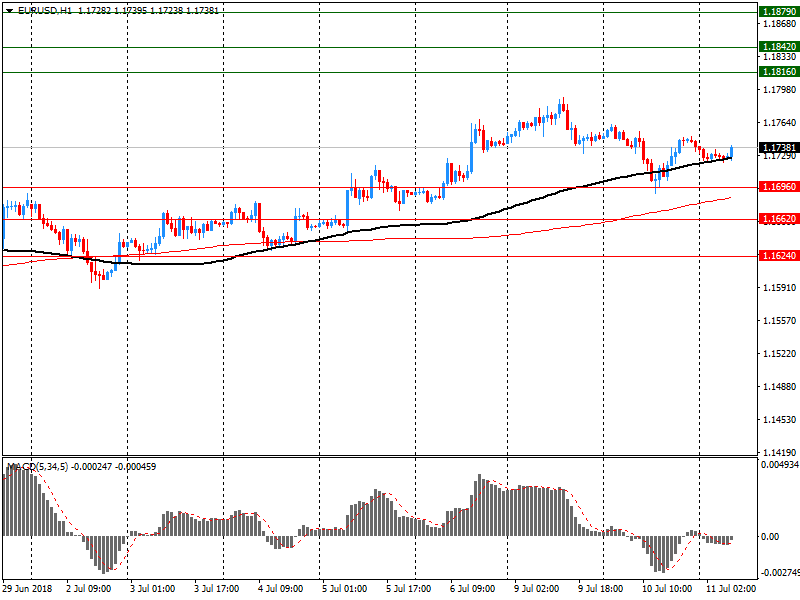800x600 pixels.
Task: Click the 2 Jul 09:00 time label
Action: point(90,589)
